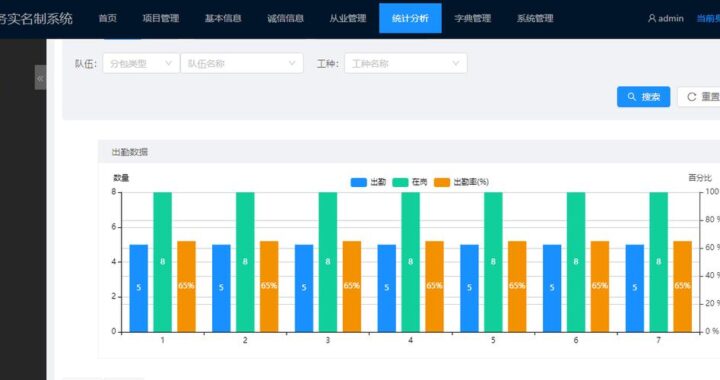Toggle 出勤 blue legend series
The height and width of the screenshot is (380, 720).
pyautogui.click(x=368, y=182)
